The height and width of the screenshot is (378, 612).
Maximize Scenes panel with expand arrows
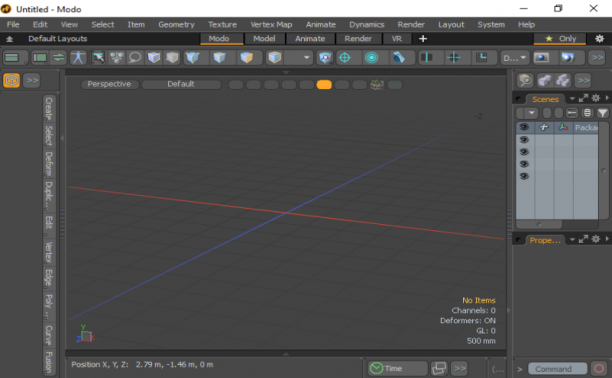pyautogui.click(x=583, y=98)
